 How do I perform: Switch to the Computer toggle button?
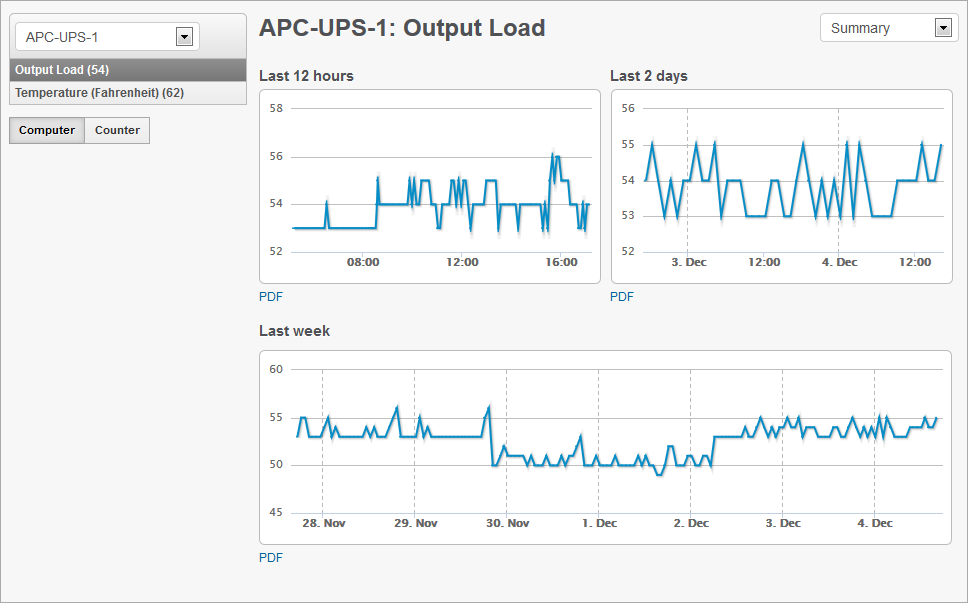[47, 130]
